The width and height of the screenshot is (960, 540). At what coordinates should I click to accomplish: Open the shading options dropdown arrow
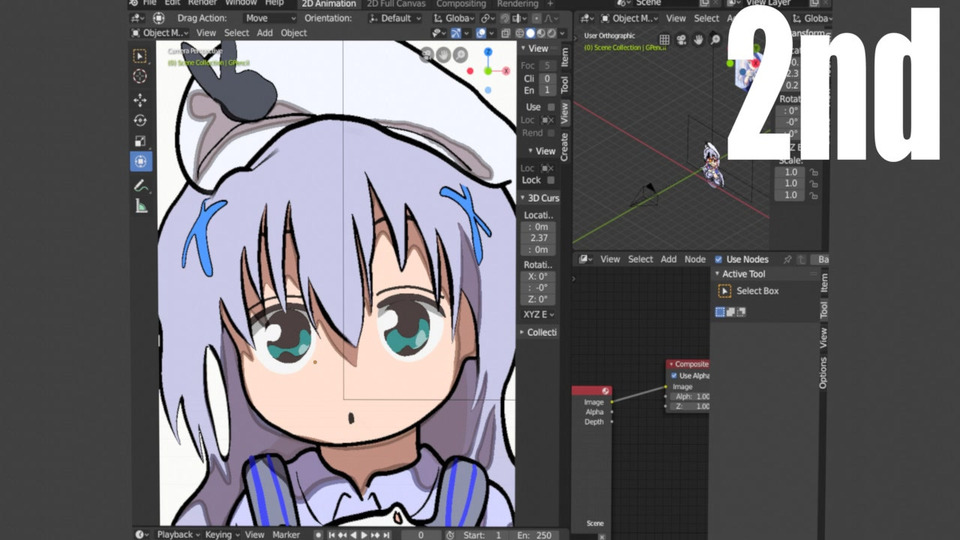point(562,33)
